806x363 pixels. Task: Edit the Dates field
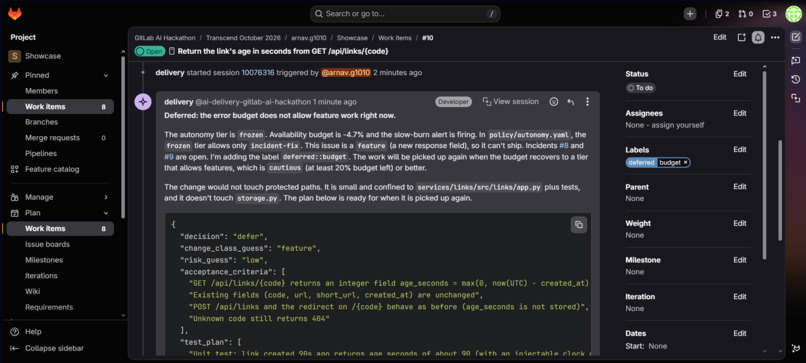tap(740, 333)
